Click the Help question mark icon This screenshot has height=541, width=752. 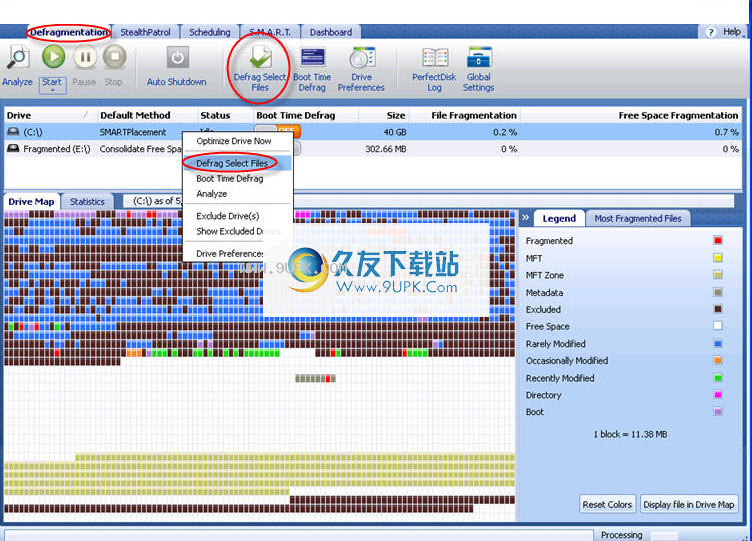711,32
